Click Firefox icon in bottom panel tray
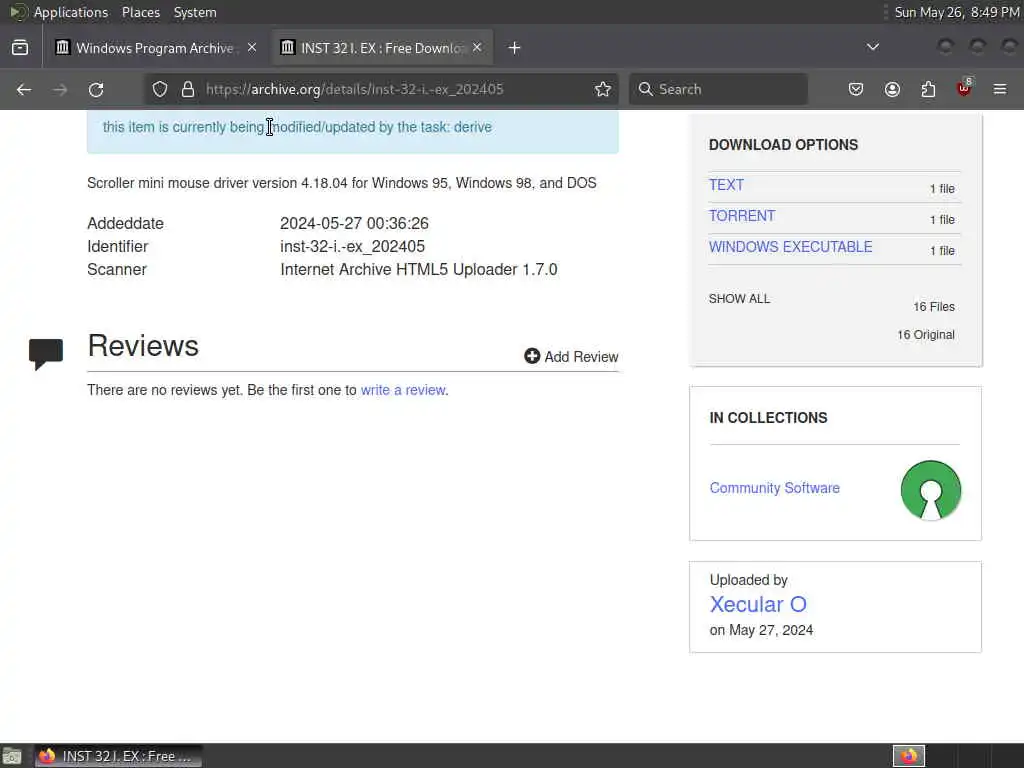The width and height of the screenshot is (1024, 768). click(x=909, y=757)
